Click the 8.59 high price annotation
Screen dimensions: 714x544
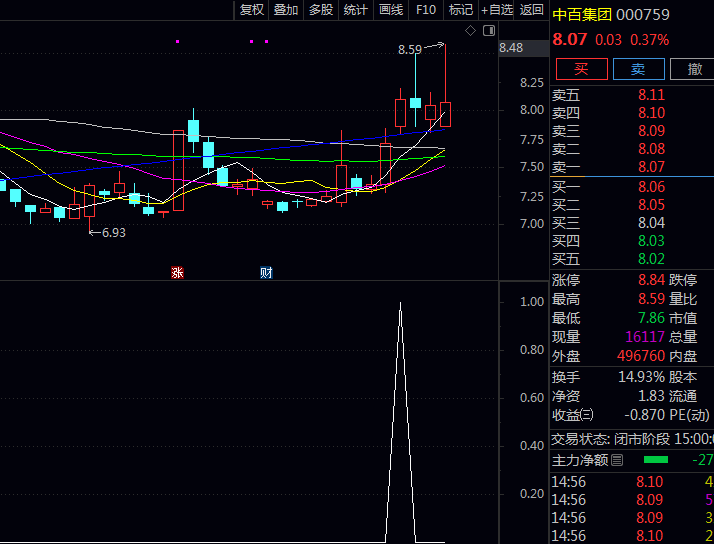(x=410, y=49)
